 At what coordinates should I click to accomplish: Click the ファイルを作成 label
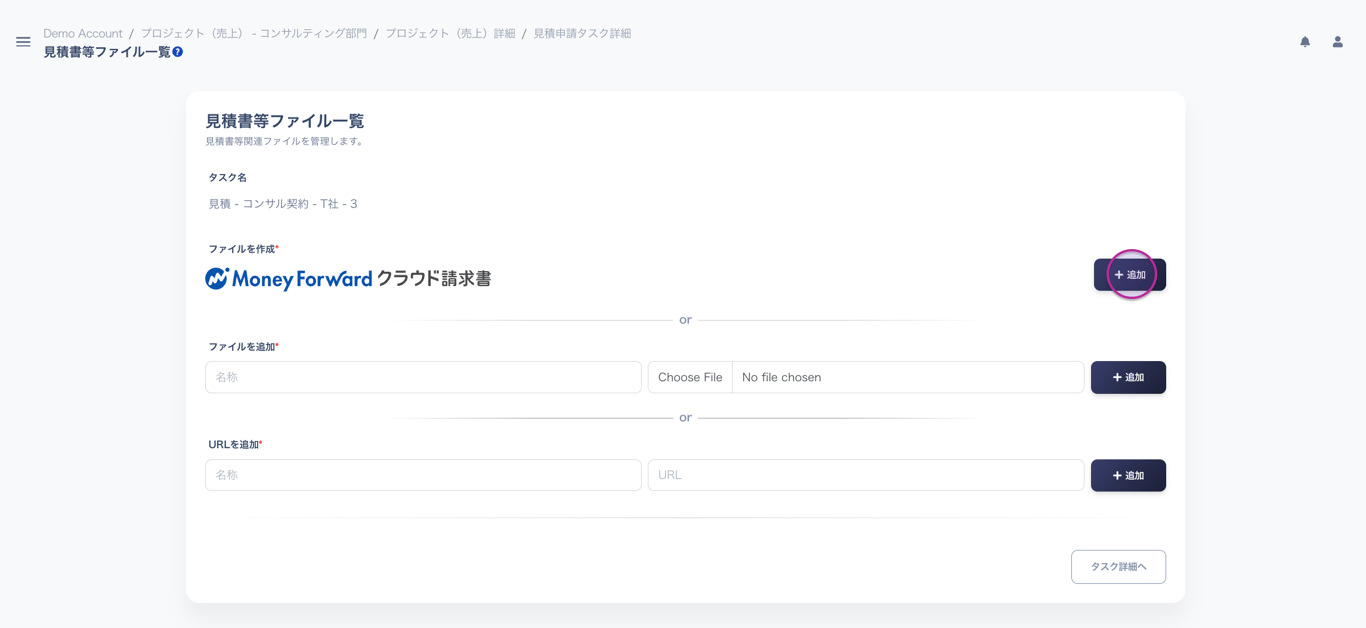click(x=243, y=249)
